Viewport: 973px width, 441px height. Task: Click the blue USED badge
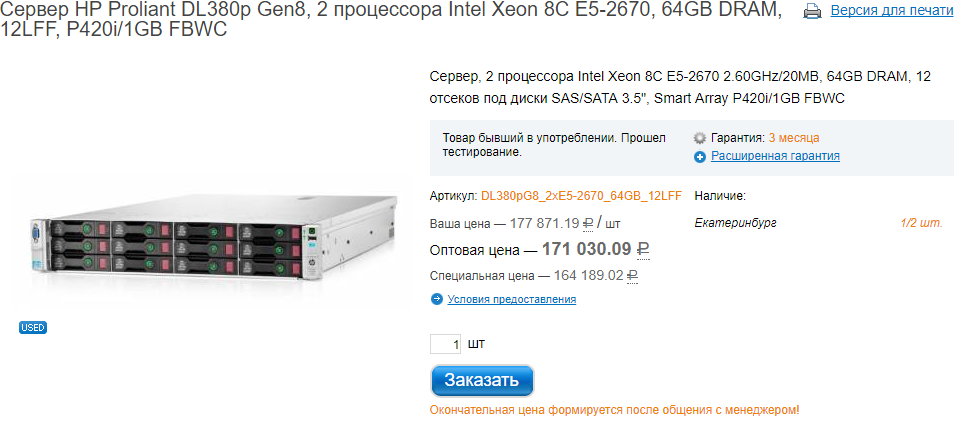(33, 327)
